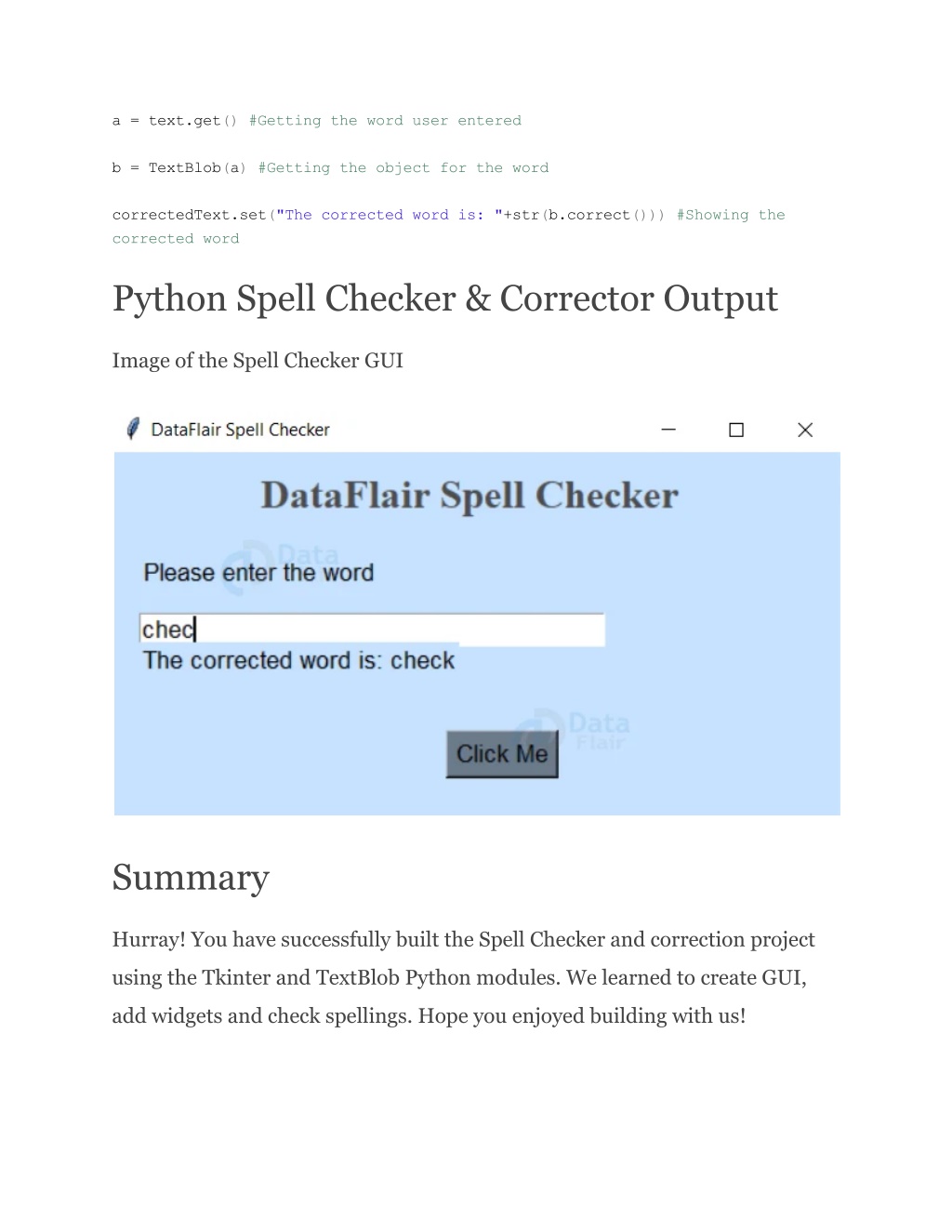Click the correctedText.set code line
Screen dimensions: 952x1232
coord(449,227)
